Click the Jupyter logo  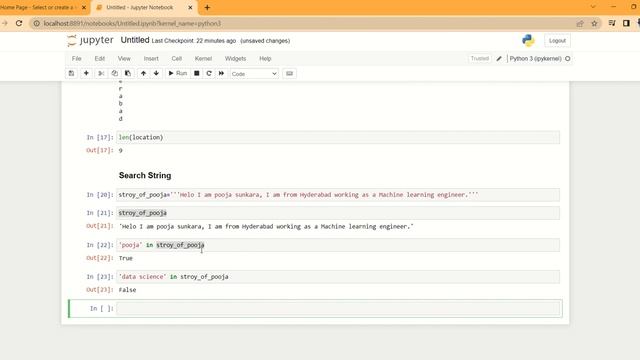coord(90,40)
